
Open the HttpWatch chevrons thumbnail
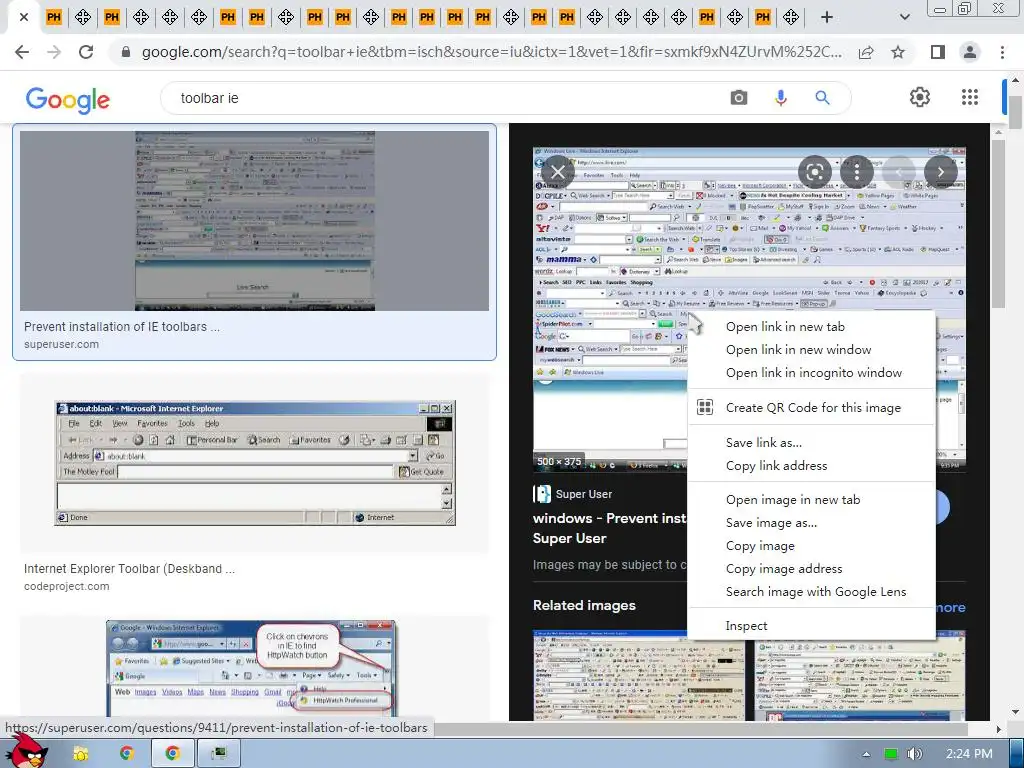(x=251, y=668)
